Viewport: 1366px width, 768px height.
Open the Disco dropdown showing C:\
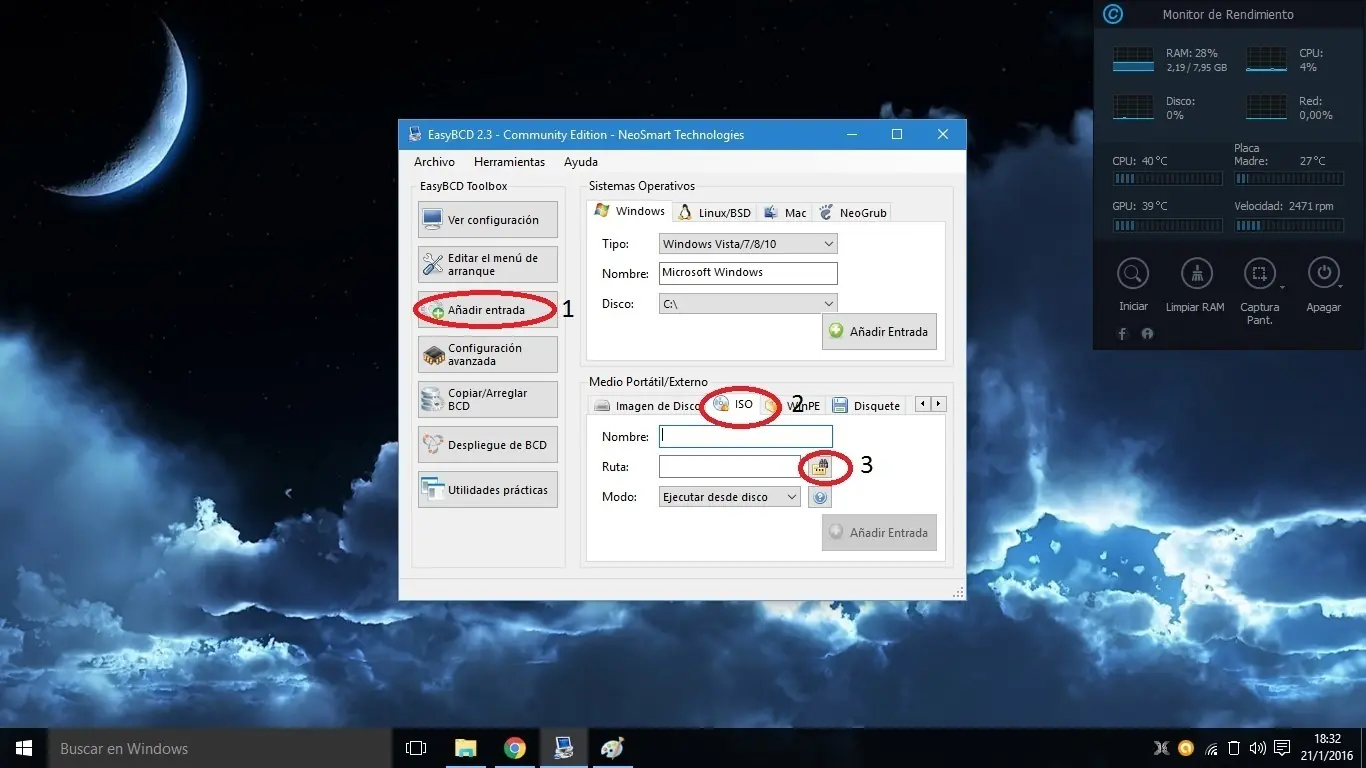tap(748, 304)
